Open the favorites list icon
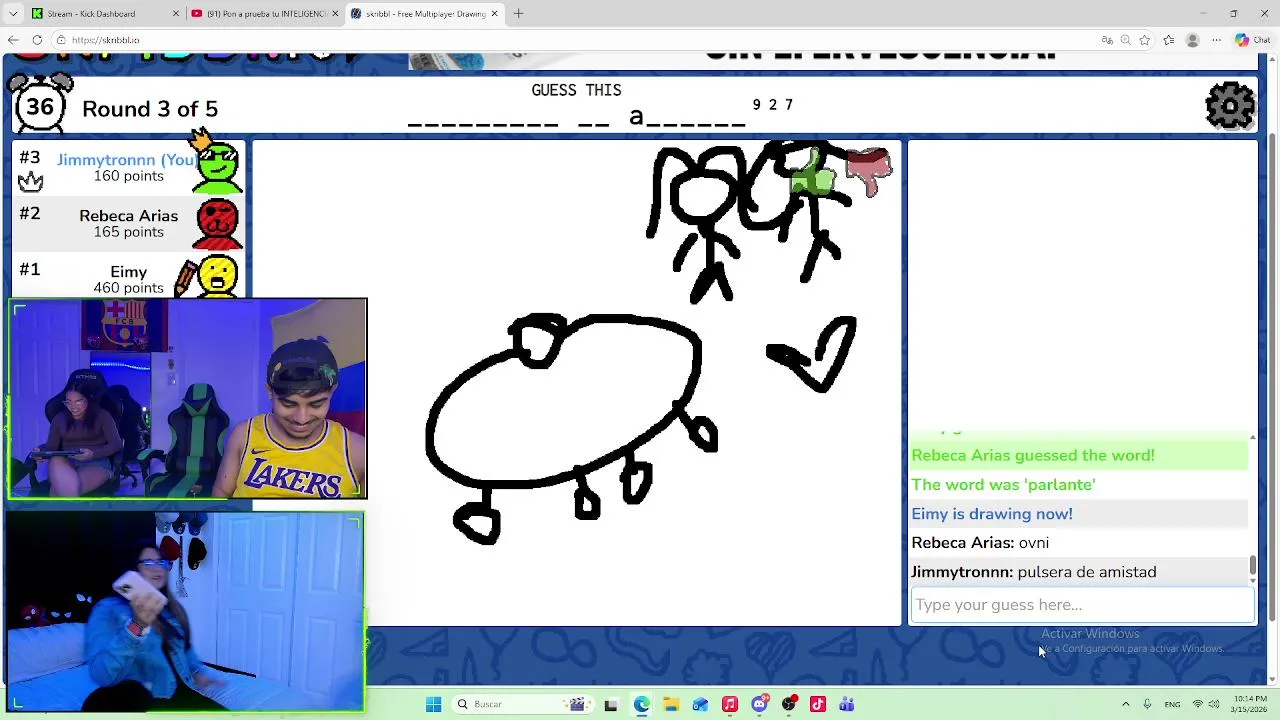 point(1169,40)
